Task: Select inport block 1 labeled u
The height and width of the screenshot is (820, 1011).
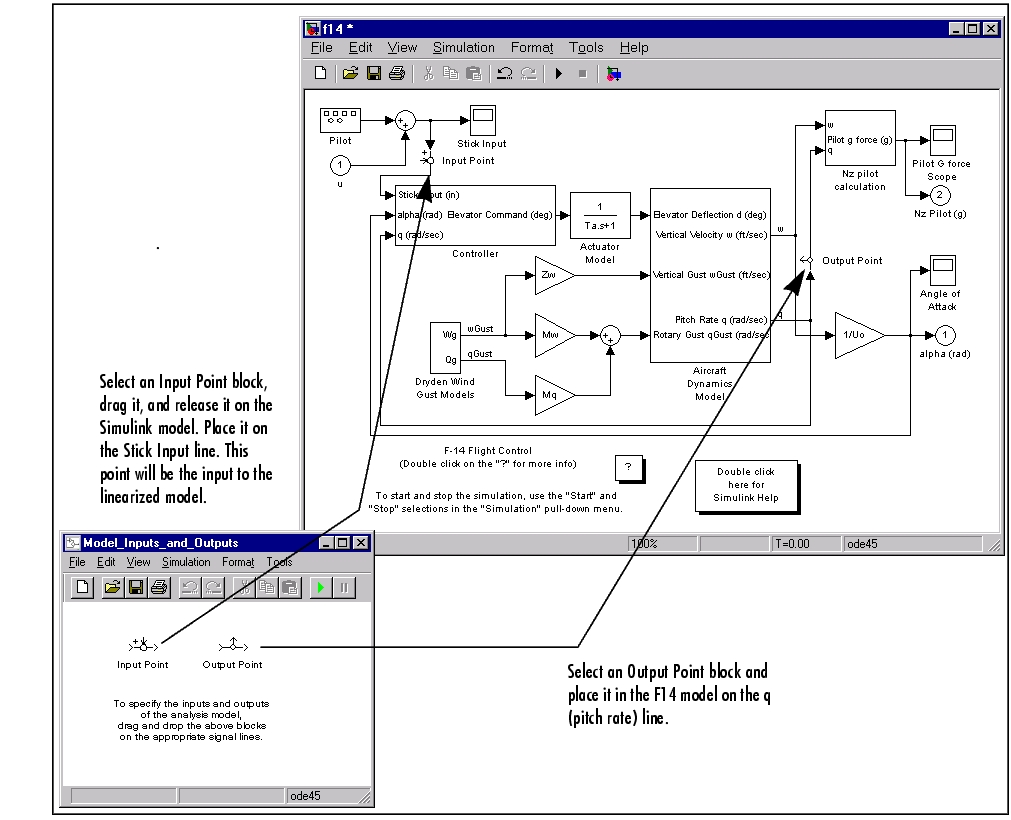Action: coord(340,166)
